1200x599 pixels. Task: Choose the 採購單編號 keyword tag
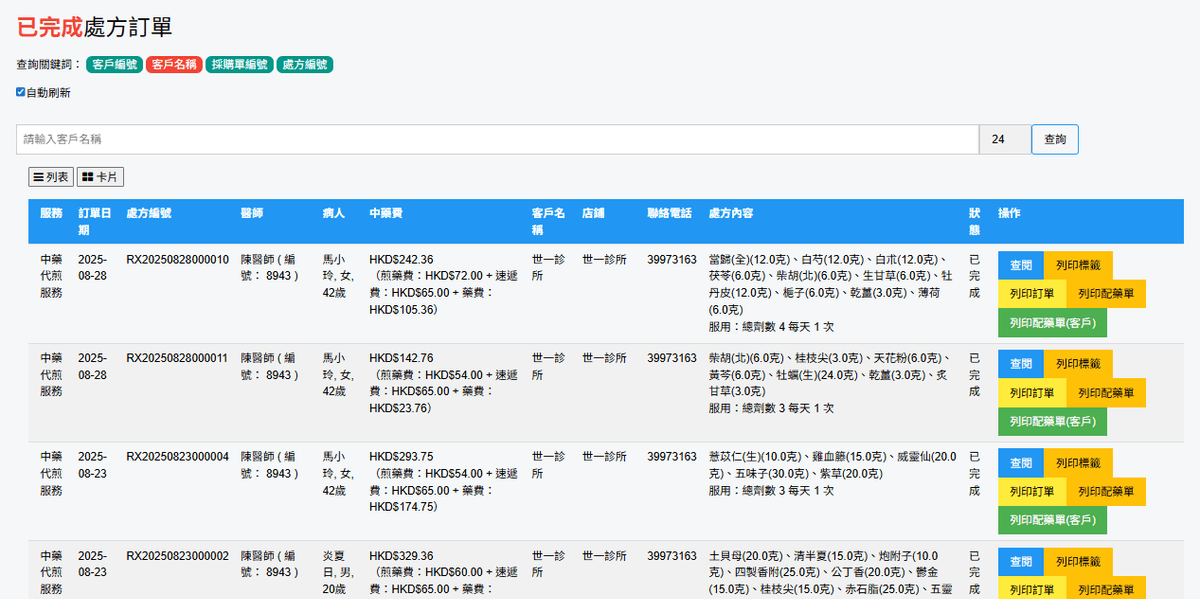click(x=239, y=65)
